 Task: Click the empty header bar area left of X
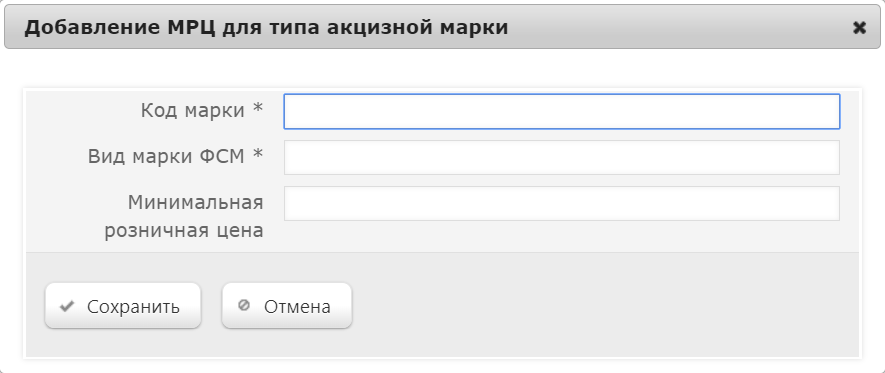point(677,28)
